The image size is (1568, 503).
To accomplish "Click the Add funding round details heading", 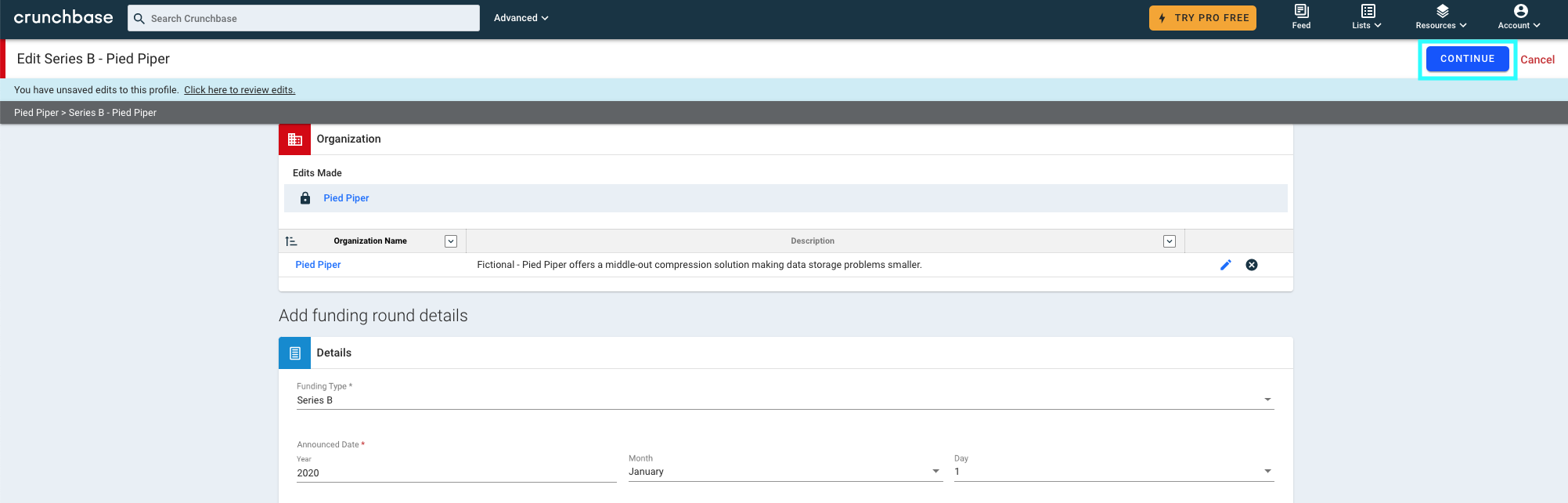I will (x=373, y=316).
